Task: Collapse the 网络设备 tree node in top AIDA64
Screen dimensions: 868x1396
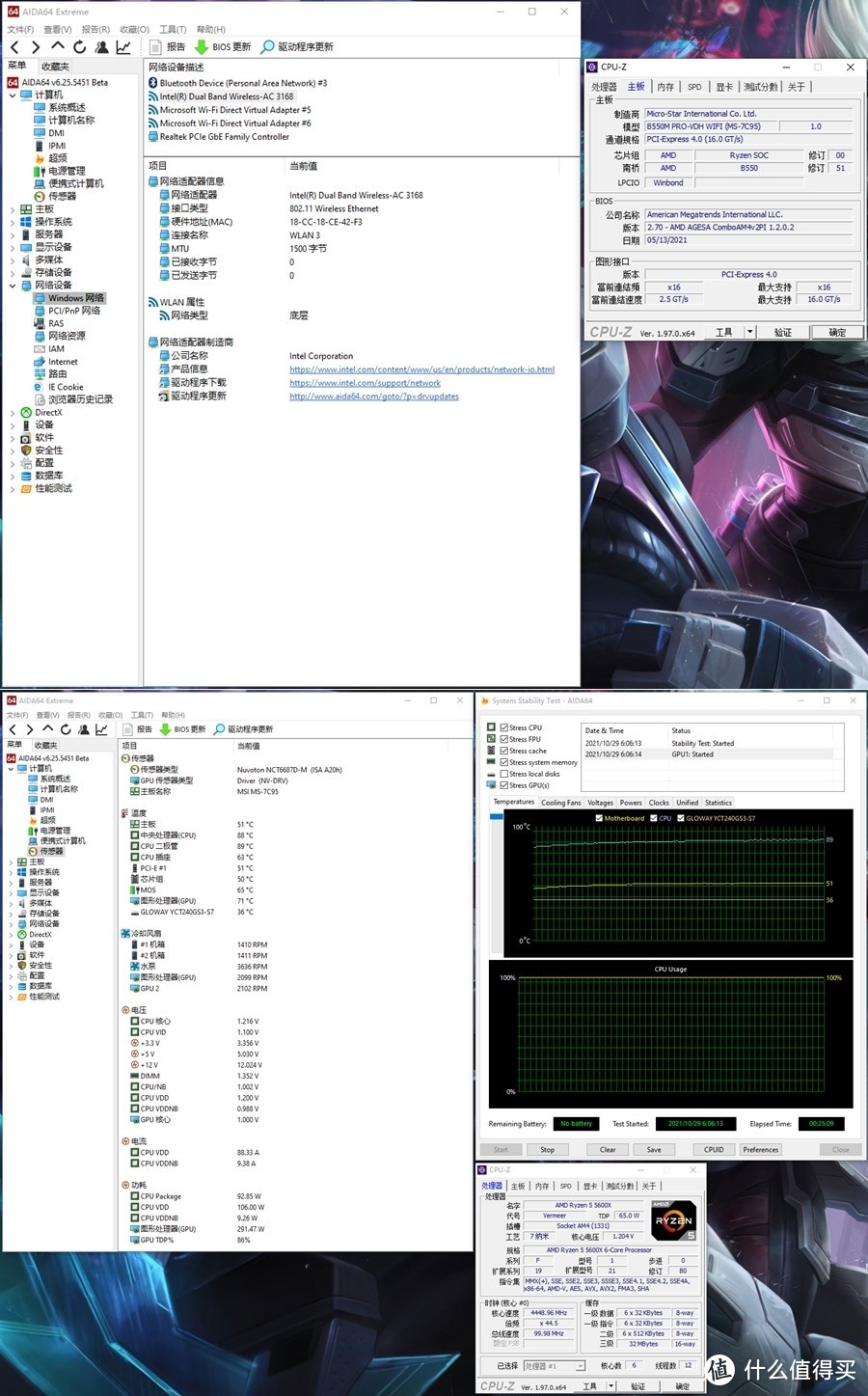Action: click(x=13, y=286)
